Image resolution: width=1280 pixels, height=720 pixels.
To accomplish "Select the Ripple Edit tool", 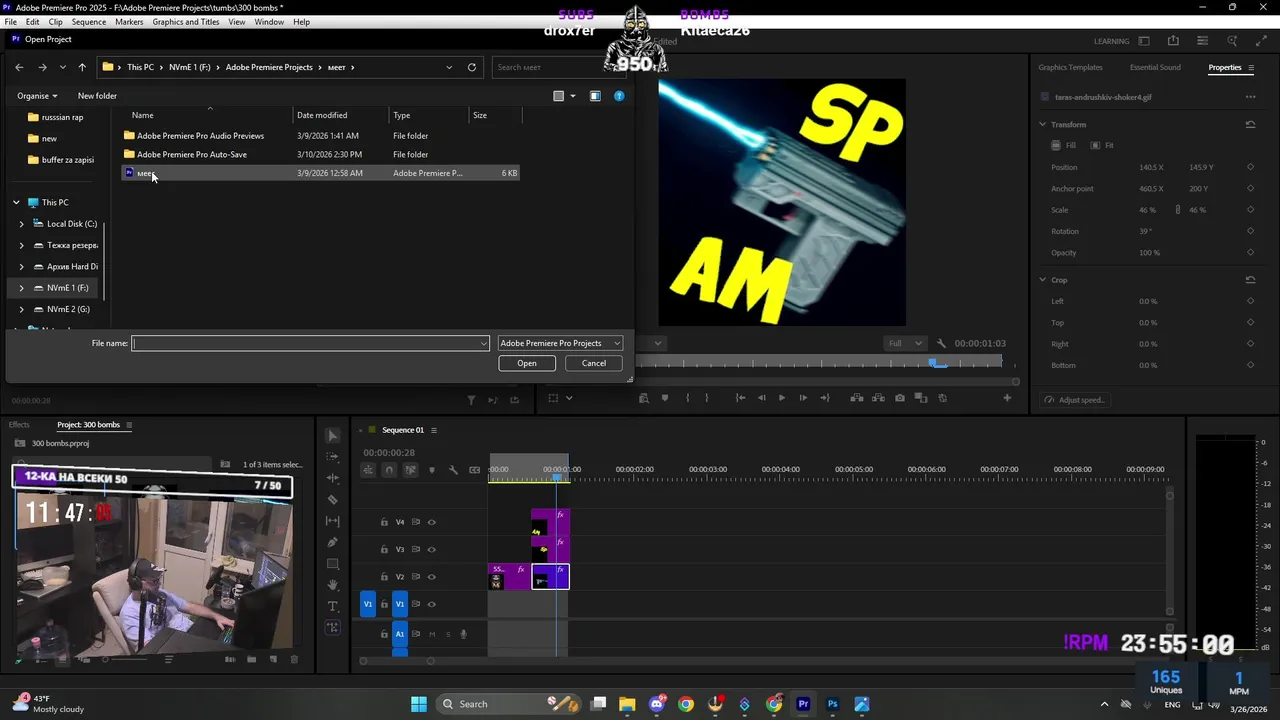I will [x=333, y=478].
